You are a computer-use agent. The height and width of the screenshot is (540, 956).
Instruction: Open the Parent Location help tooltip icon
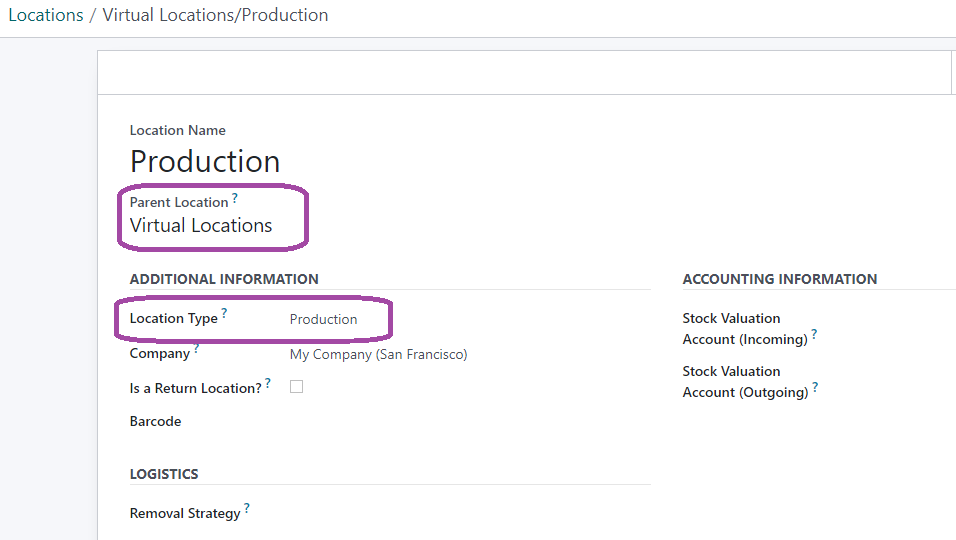[x=235, y=197]
